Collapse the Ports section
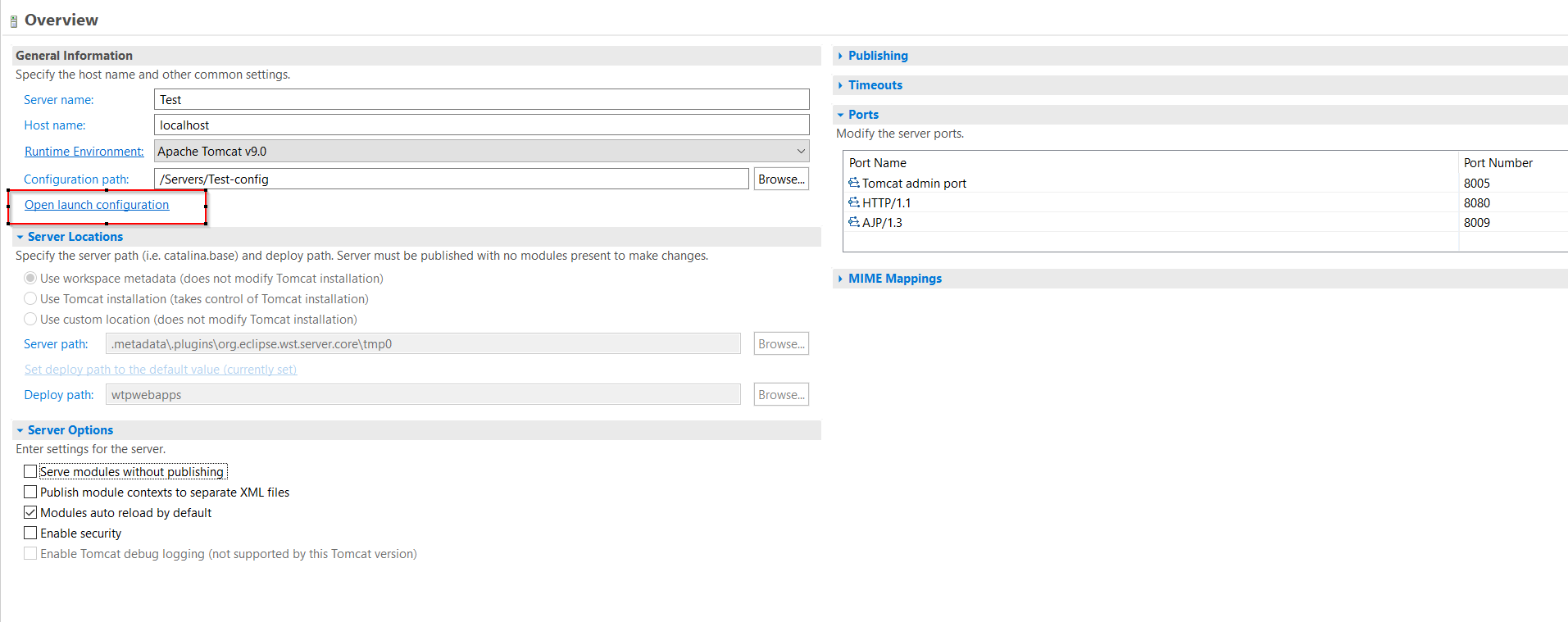Viewport: 1568px width, 622px height. coord(863,115)
